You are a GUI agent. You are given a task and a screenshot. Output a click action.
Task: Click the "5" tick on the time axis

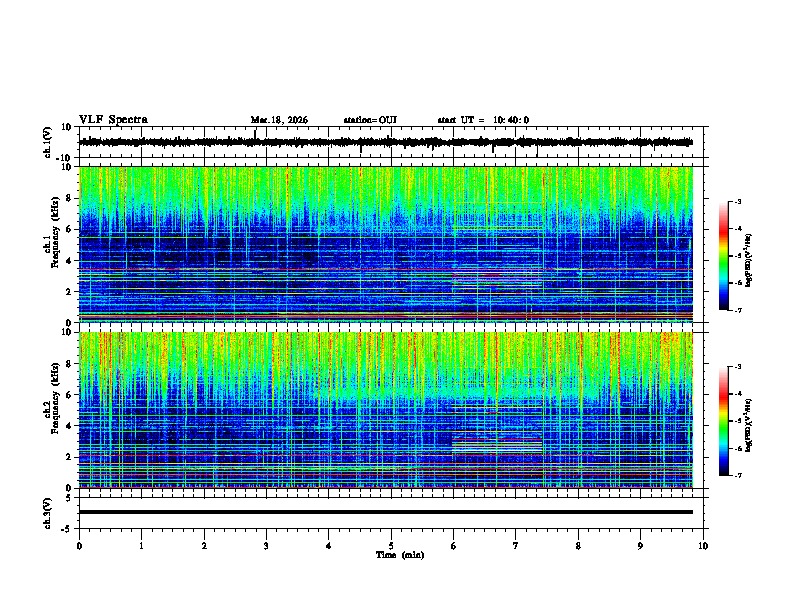391,546
